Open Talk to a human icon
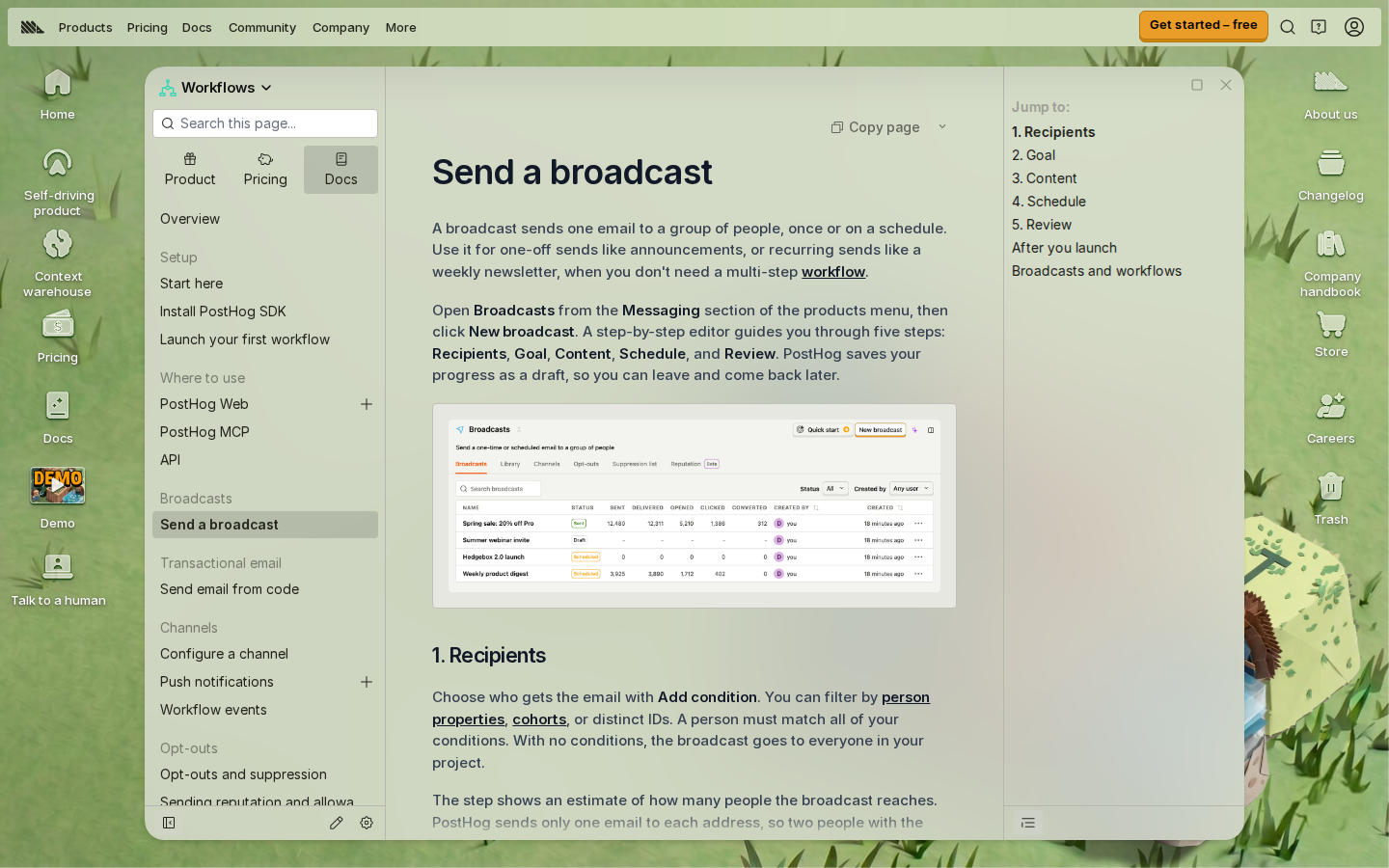The height and width of the screenshot is (868, 1389). click(58, 581)
